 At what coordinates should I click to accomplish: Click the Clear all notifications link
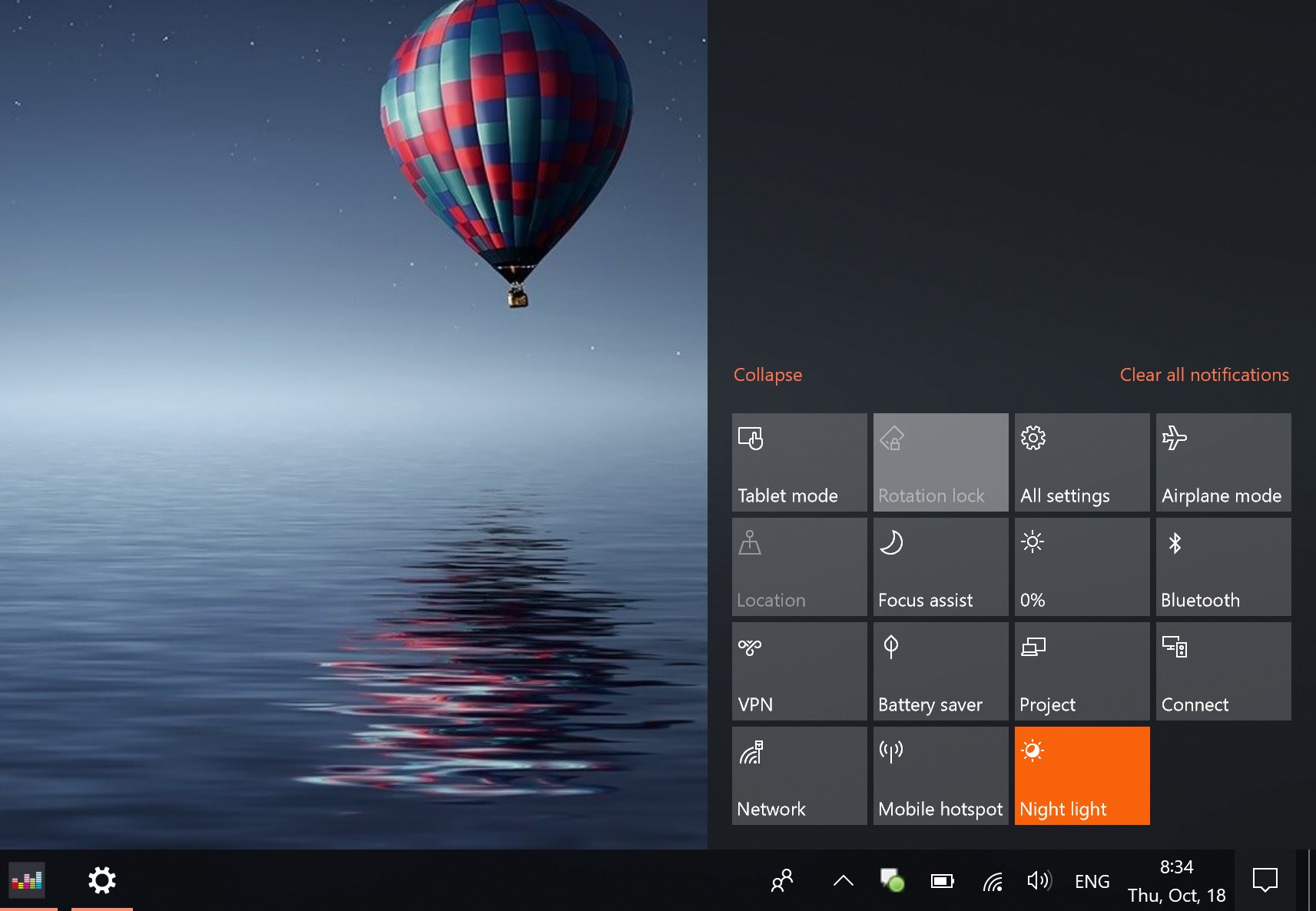tap(1204, 375)
